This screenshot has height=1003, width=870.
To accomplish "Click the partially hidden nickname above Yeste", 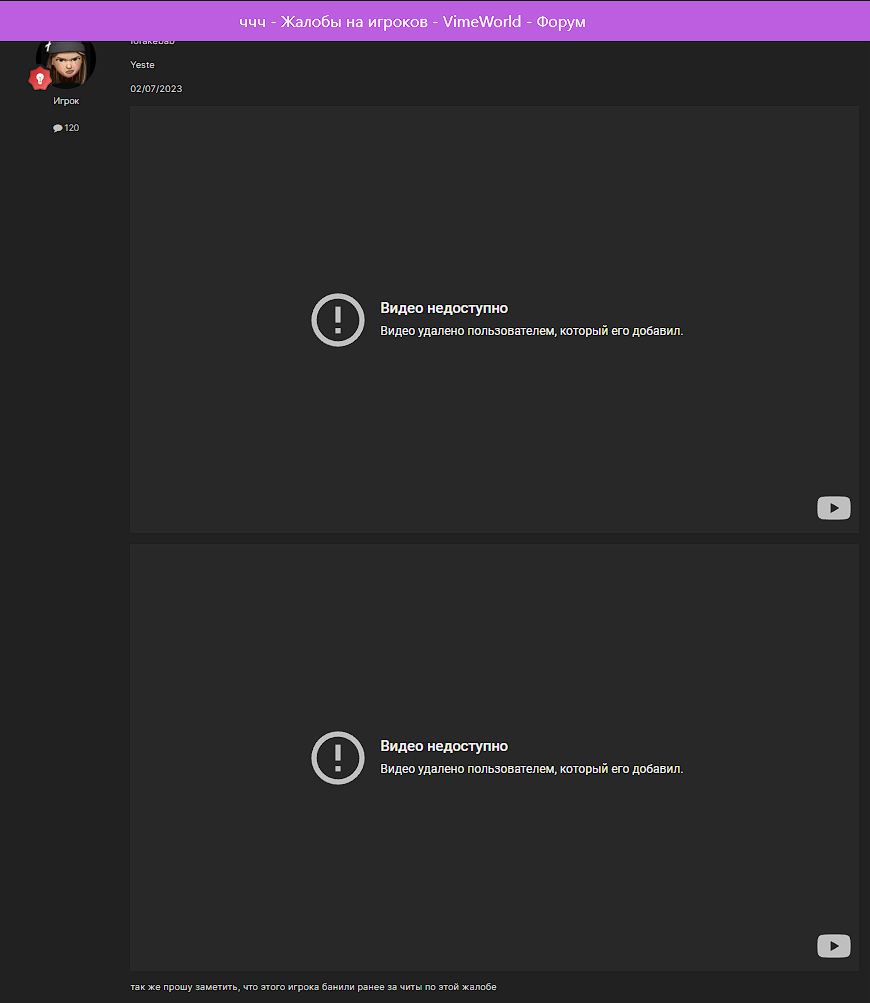I will click(152, 43).
